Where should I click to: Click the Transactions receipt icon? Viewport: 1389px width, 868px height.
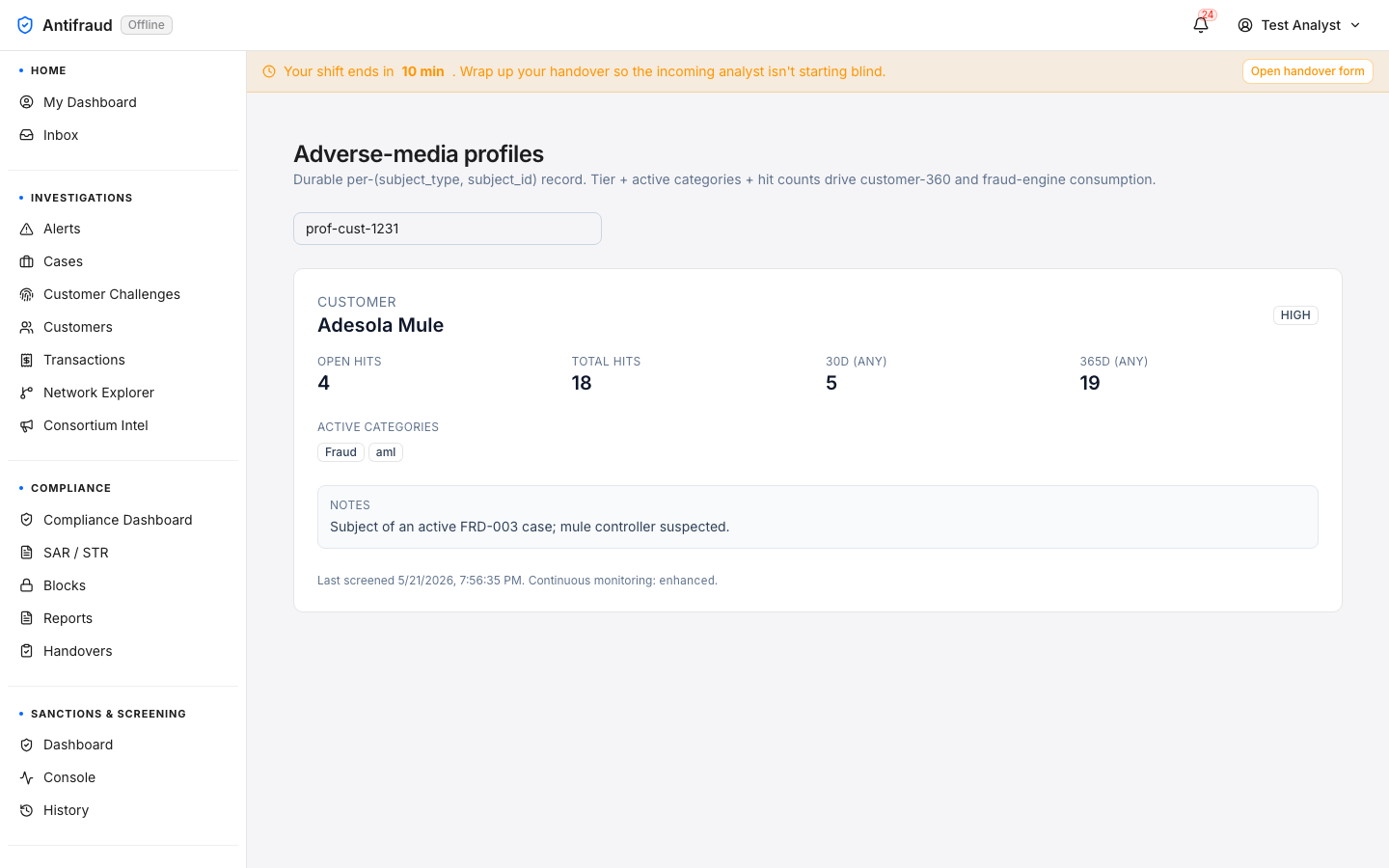27,360
